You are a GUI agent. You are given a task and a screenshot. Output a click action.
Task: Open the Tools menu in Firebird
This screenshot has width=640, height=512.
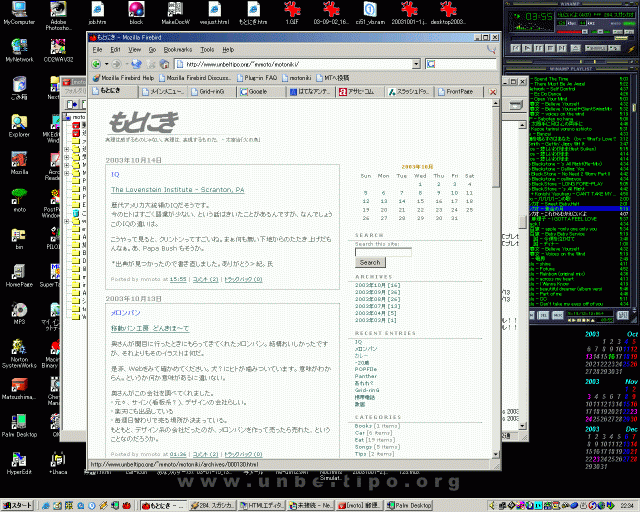pyautogui.click(x=207, y=48)
